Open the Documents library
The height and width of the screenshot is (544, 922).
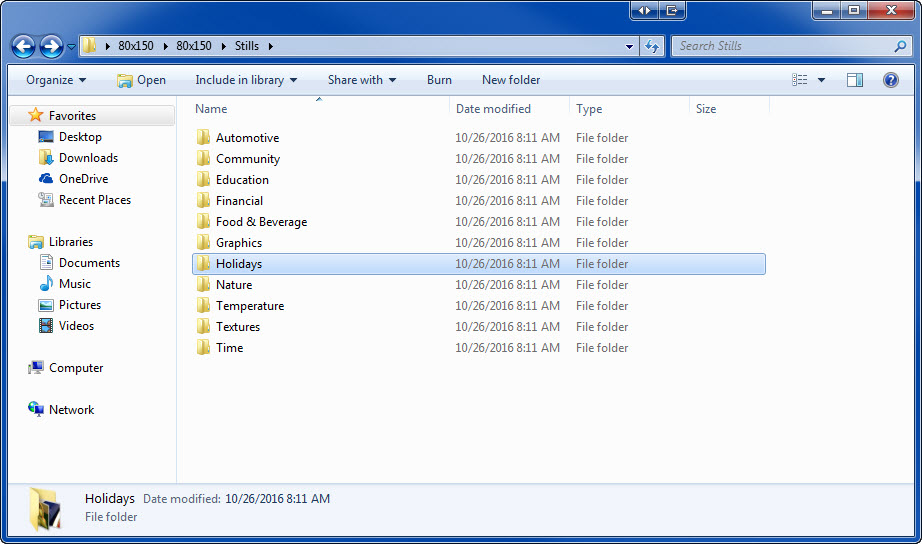click(89, 263)
